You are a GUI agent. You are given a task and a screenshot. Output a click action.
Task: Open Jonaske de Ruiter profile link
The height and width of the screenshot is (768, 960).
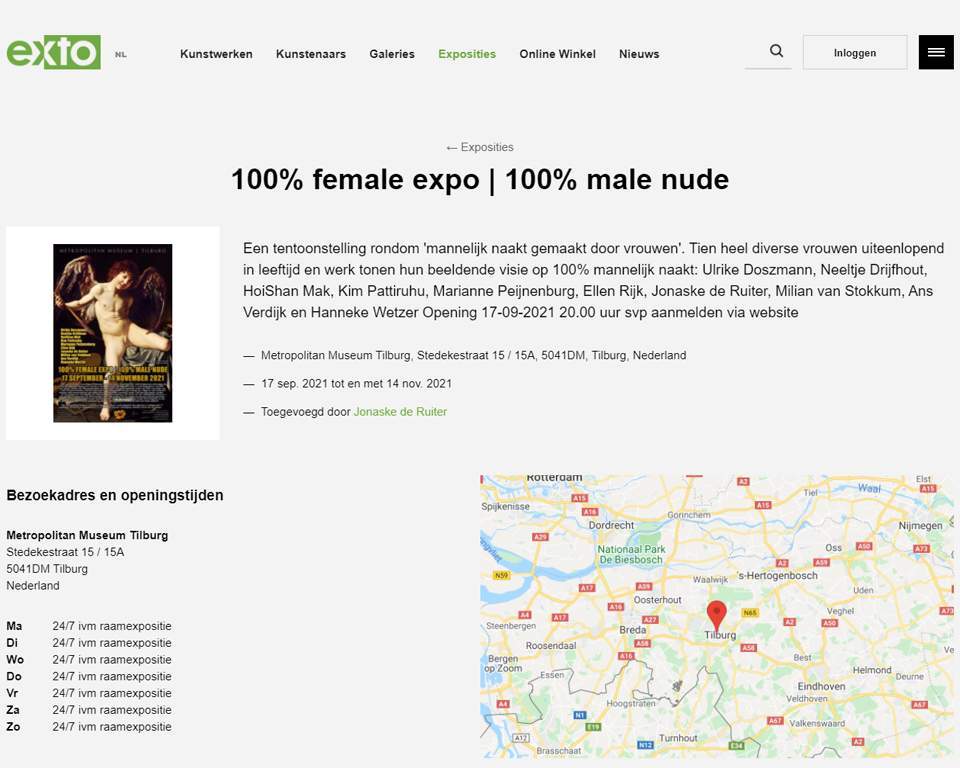(x=400, y=411)
